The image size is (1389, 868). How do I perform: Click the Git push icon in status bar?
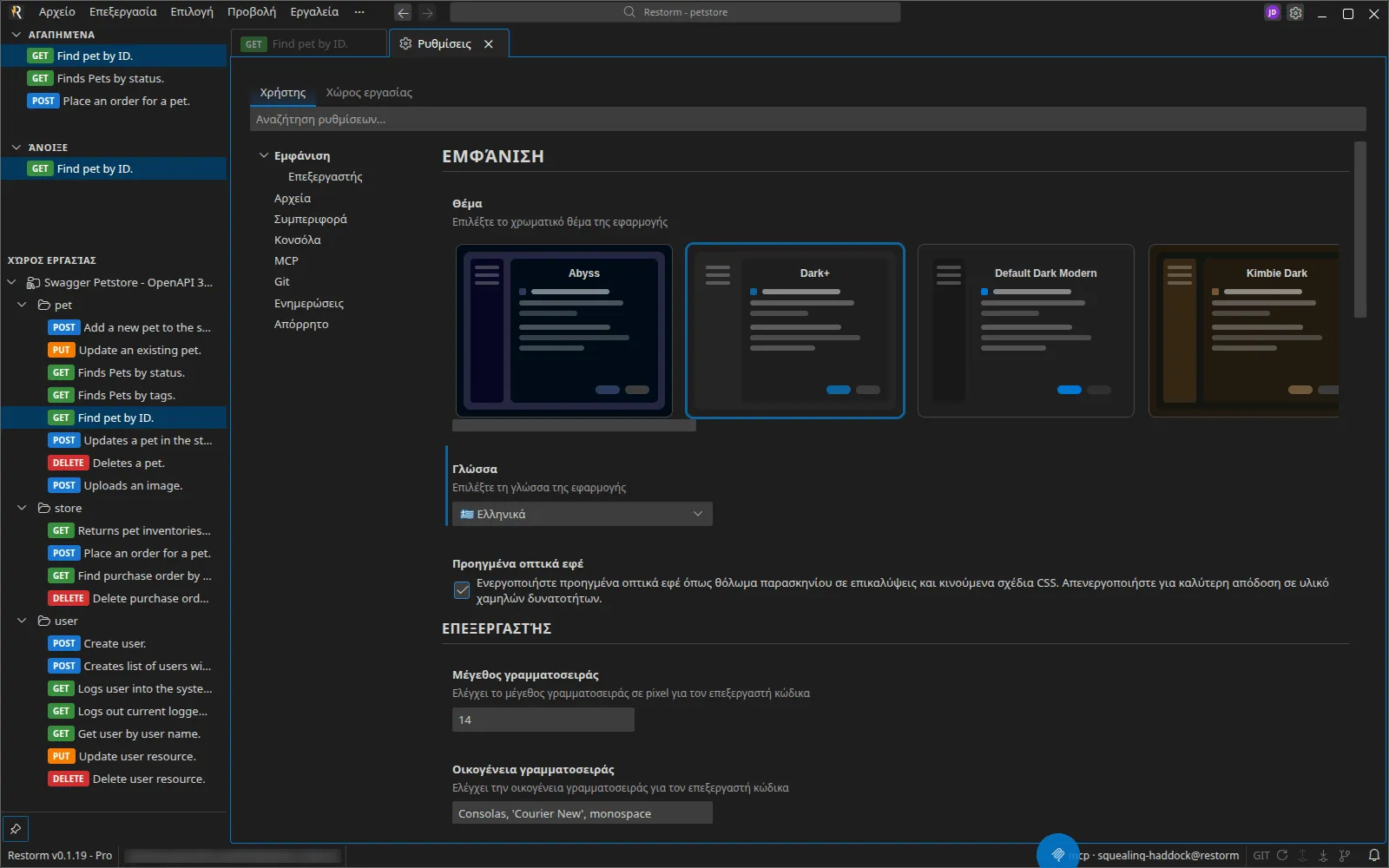click(x=1302, y=855)
